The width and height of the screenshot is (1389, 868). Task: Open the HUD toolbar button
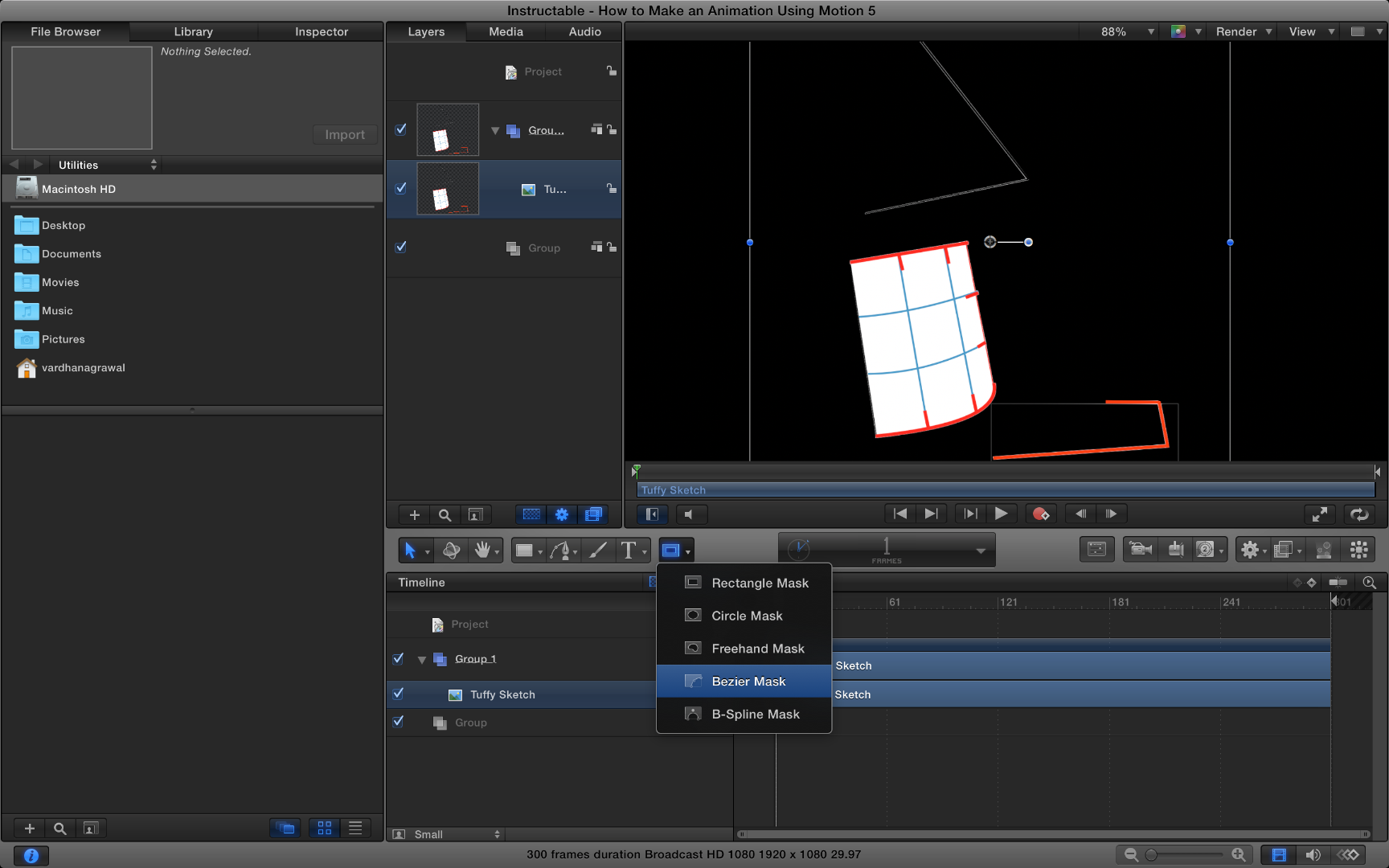tap(1097, 550)
